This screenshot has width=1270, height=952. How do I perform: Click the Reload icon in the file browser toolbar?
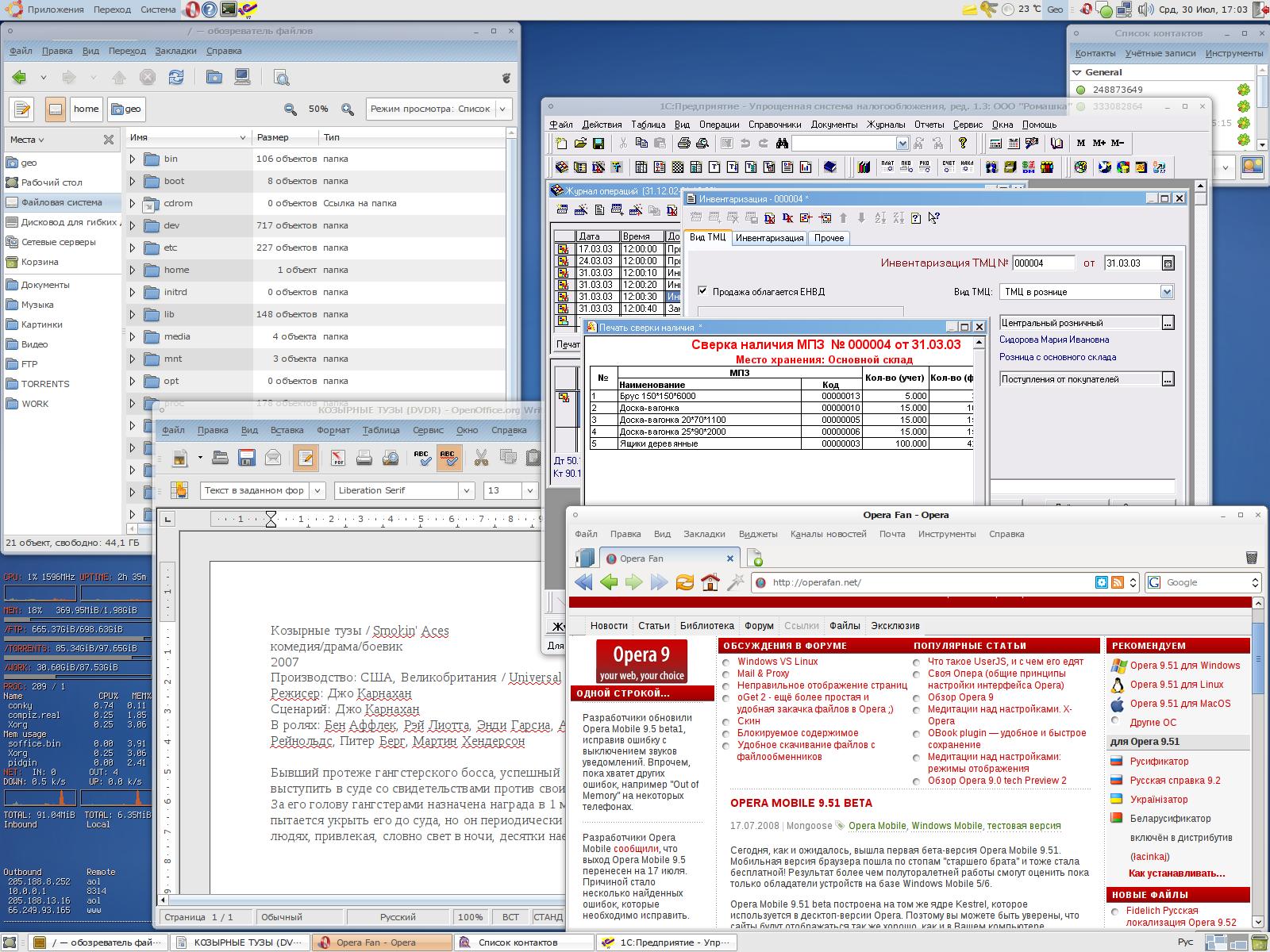pyautogui.click(x=175, y=77)
